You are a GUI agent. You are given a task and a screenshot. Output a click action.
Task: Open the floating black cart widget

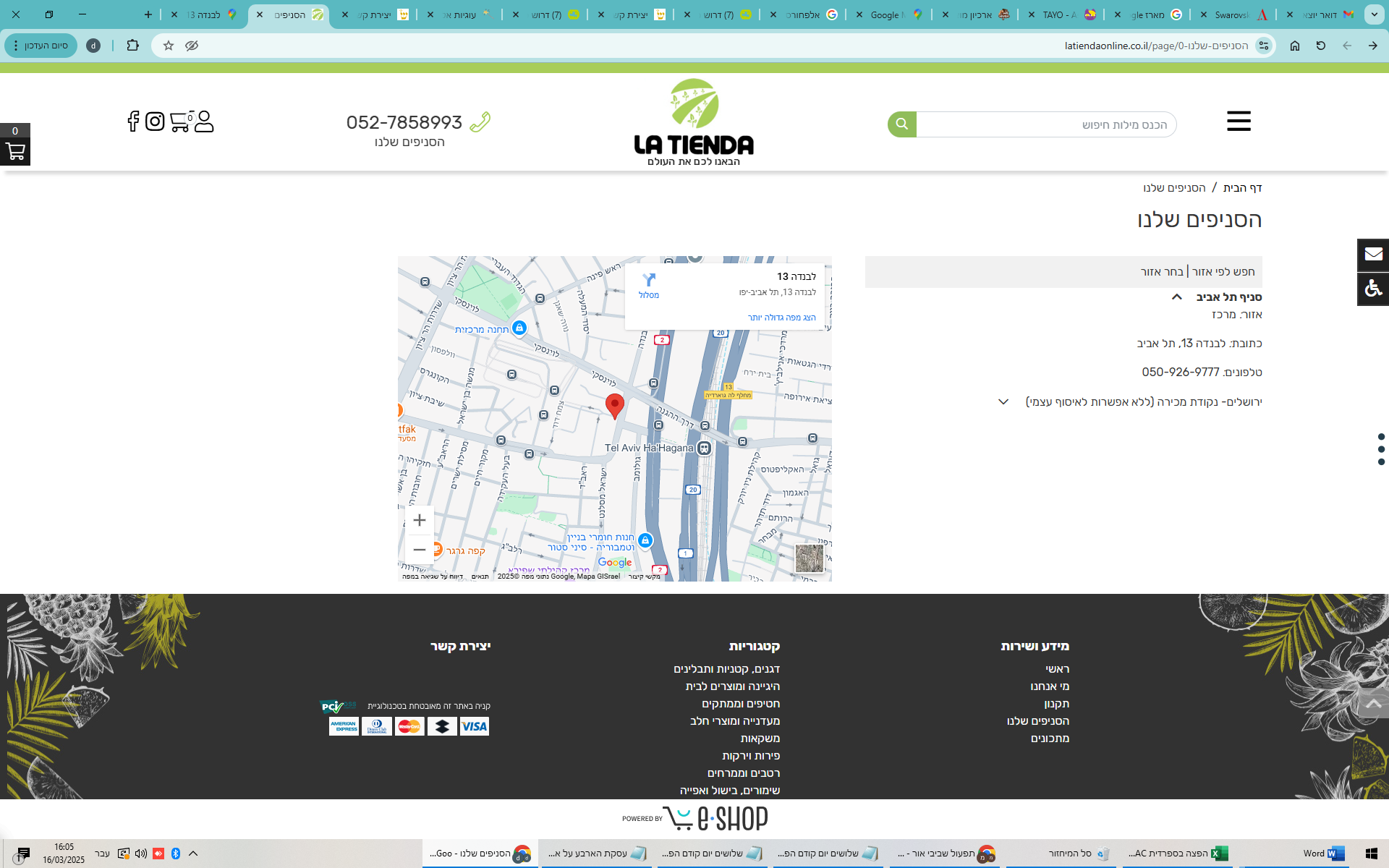click(x=15, y=150)
